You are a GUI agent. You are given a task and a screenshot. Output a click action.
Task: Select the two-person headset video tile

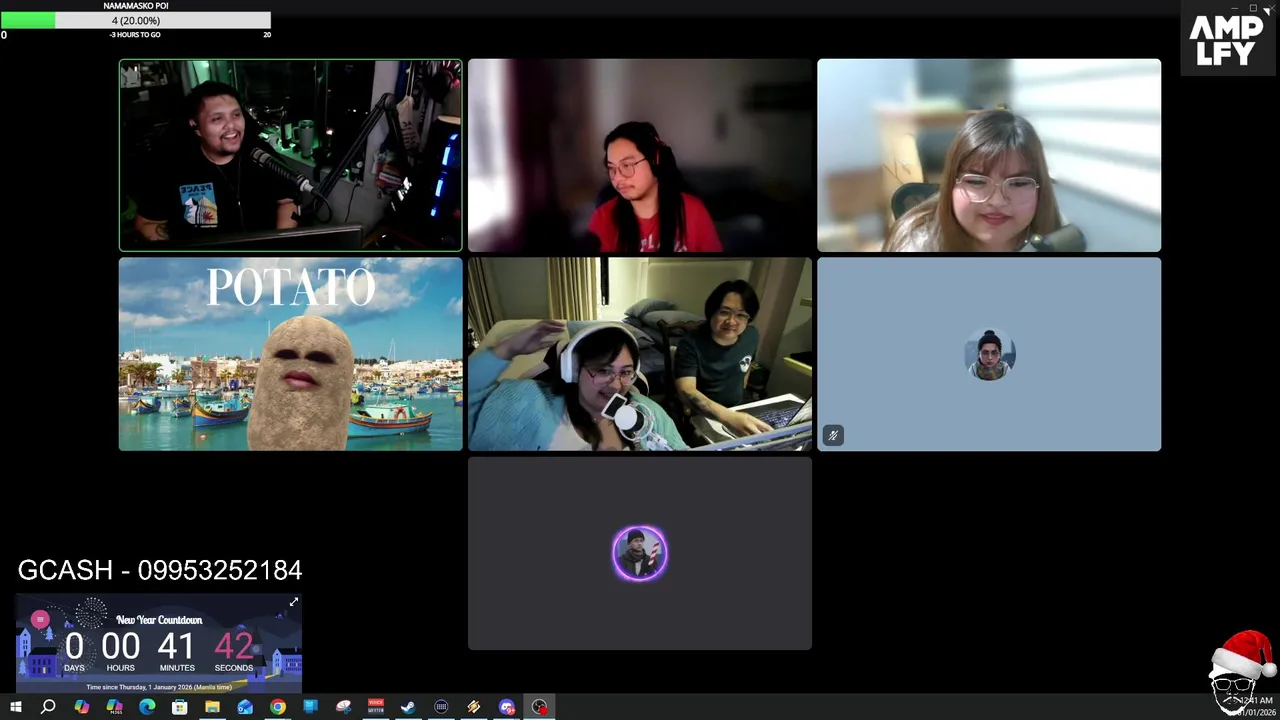[x=640, y=354]
